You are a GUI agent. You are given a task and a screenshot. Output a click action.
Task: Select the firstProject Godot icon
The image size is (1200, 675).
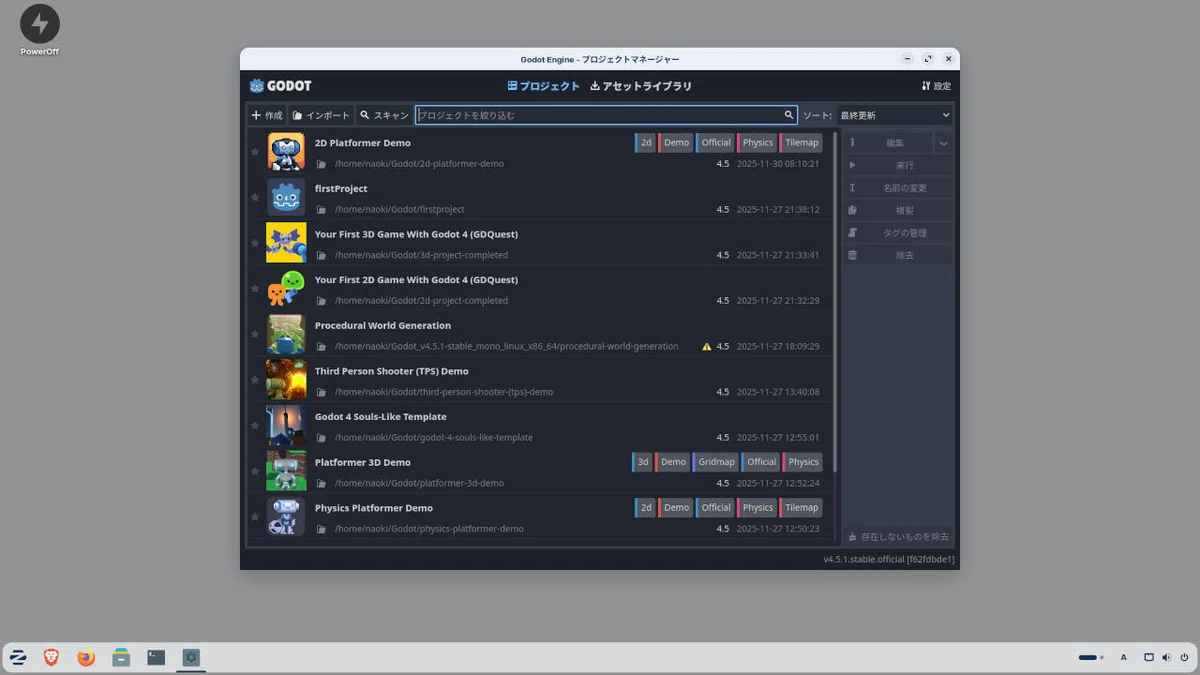(x=286, y=198)
